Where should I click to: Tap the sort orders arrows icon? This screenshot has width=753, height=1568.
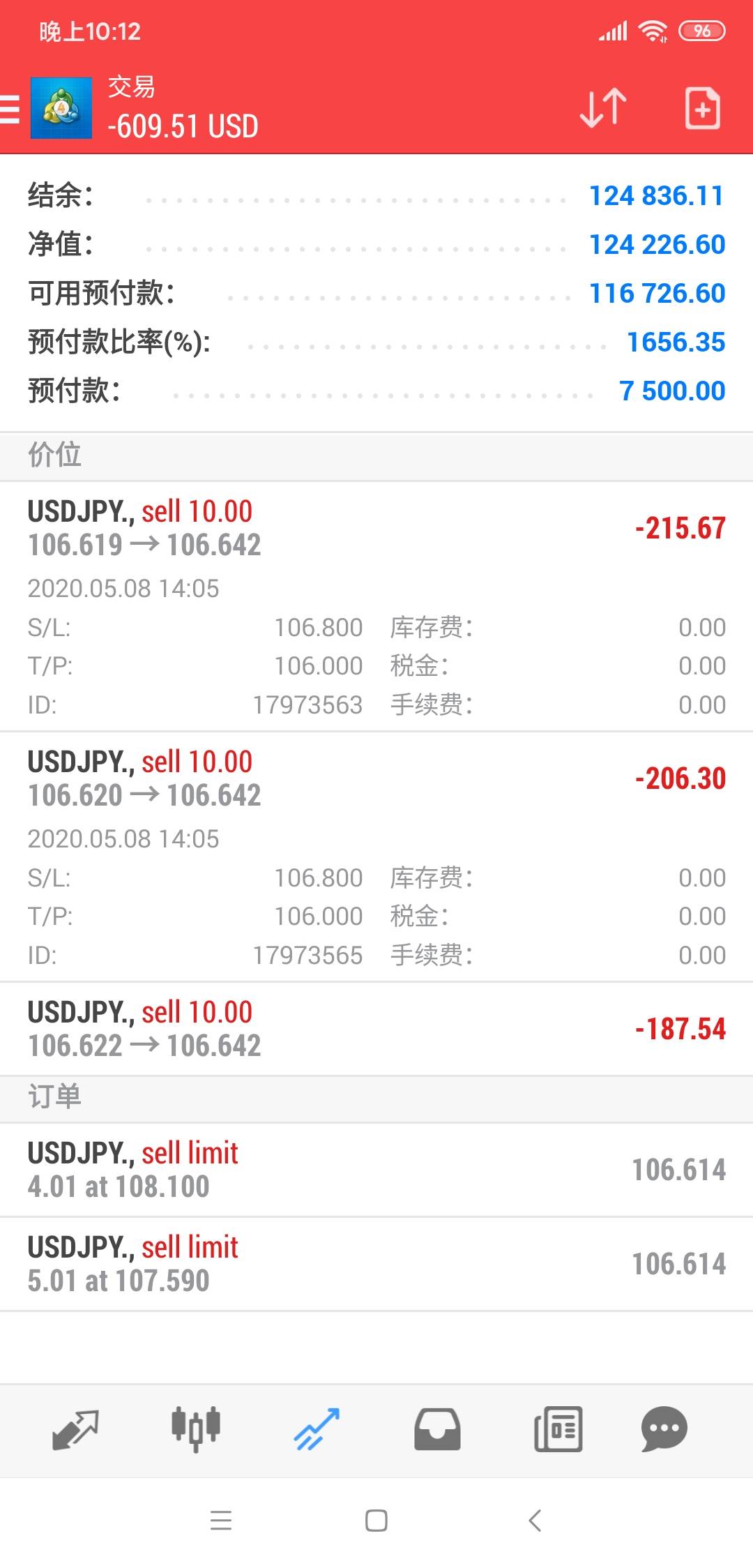pyautogui.click(x=603, y=108)
